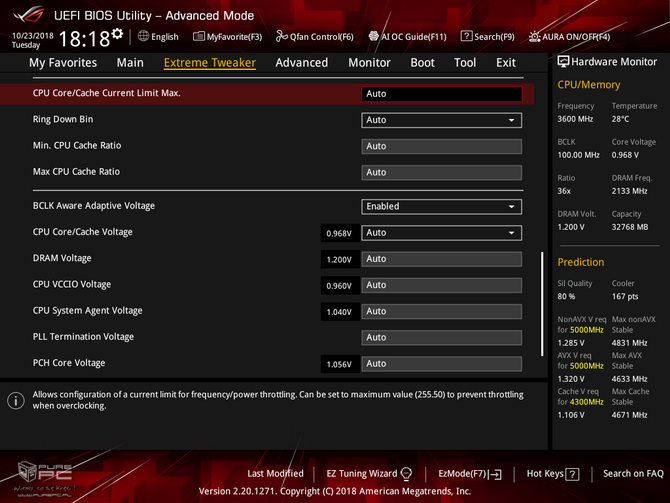This screenshot has width=670, height=503.
Task: Click the CPU VCCIO Voltage field
Action: (x=441, y=285)
